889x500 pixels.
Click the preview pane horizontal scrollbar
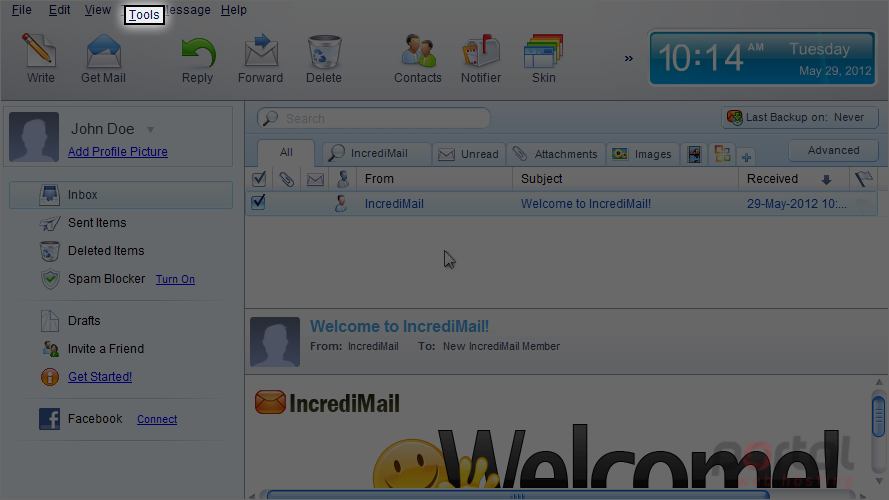click(517, 495)
